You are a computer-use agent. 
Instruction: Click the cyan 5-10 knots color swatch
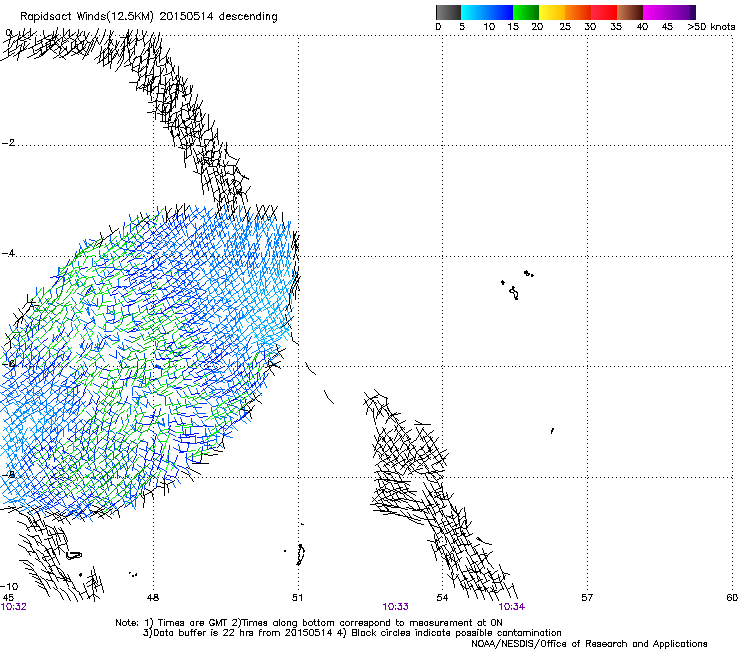[x=474, y=12]
